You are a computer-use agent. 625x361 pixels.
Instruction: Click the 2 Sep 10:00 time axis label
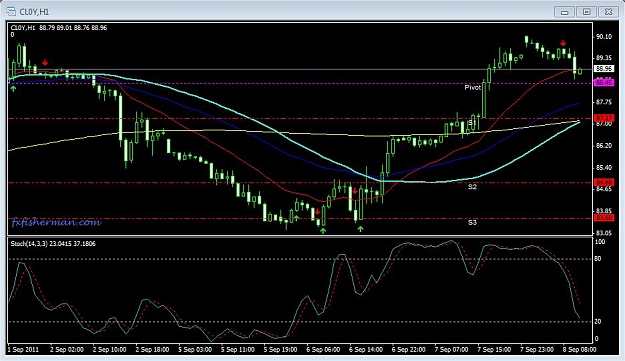tap(110, 349)
